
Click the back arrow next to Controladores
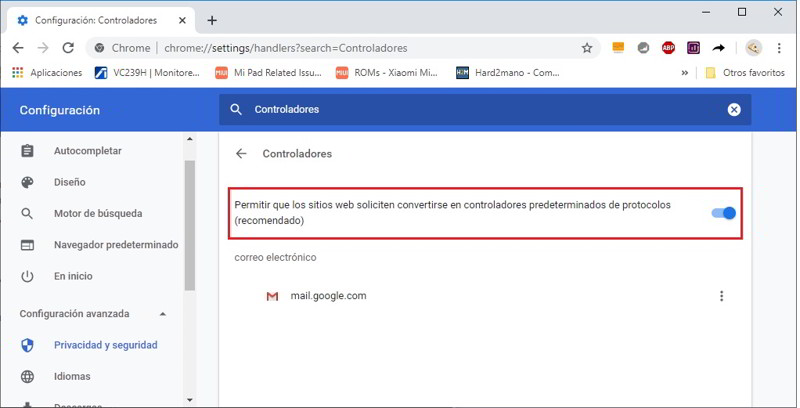point(241,154)
